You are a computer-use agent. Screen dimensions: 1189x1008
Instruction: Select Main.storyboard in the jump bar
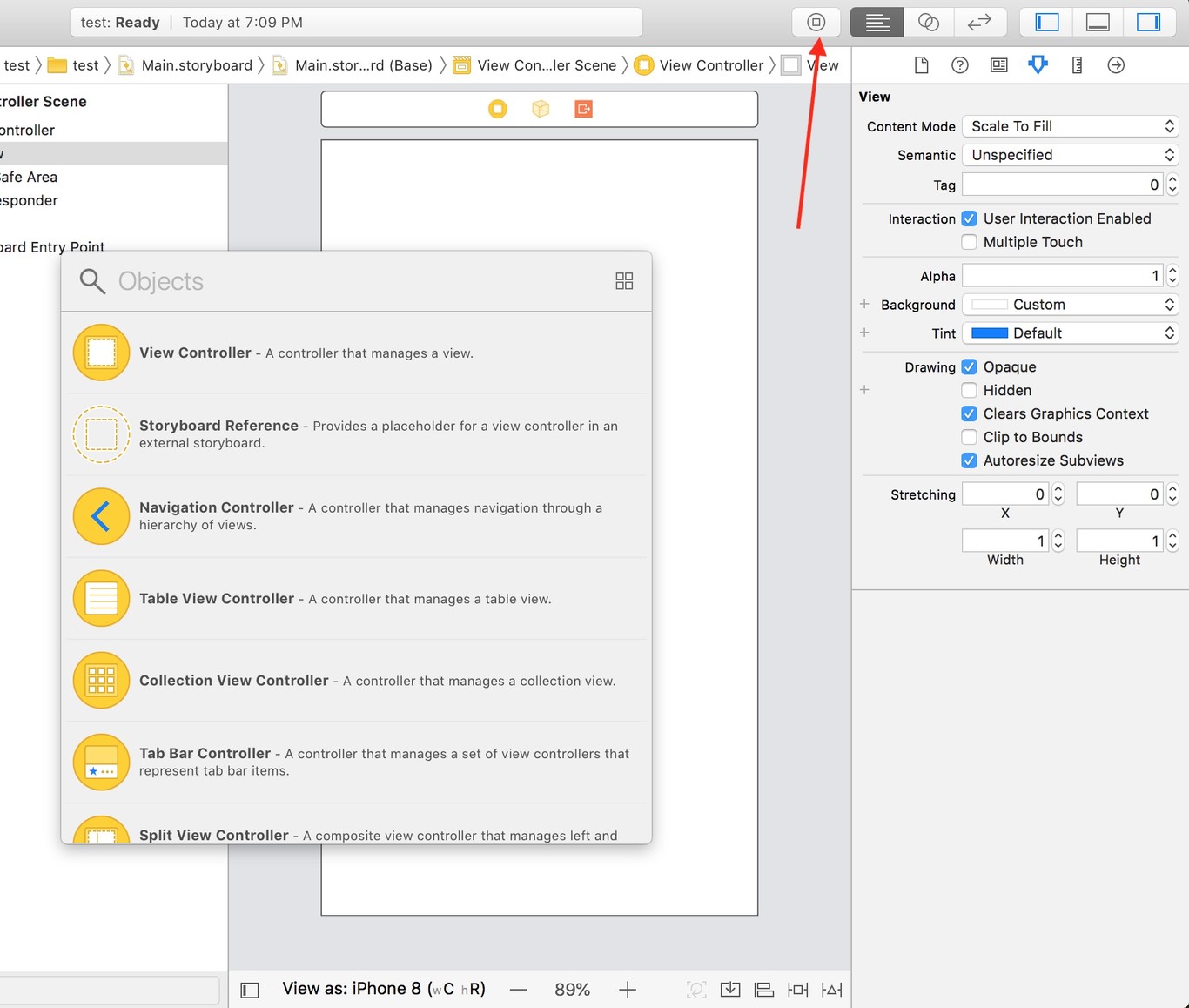pyautogui.click(x=196, y=64)
